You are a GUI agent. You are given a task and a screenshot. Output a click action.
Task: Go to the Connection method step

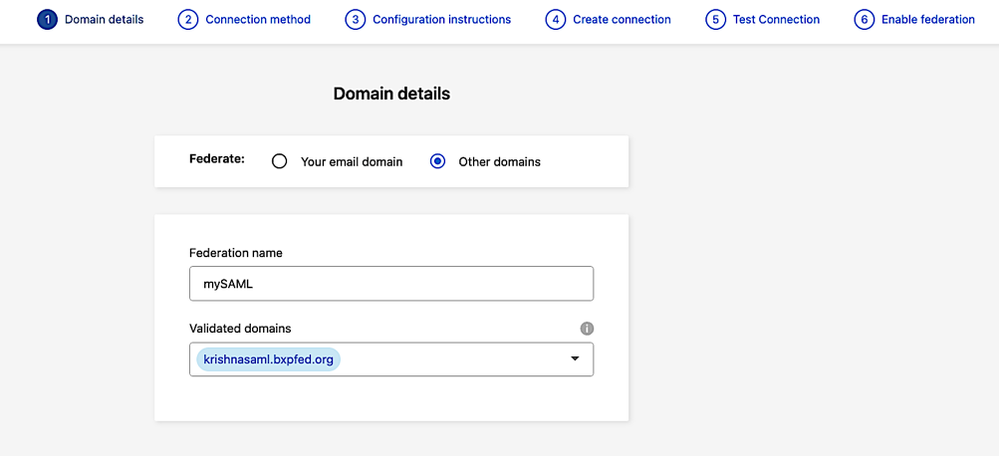(x=258, y=19)
